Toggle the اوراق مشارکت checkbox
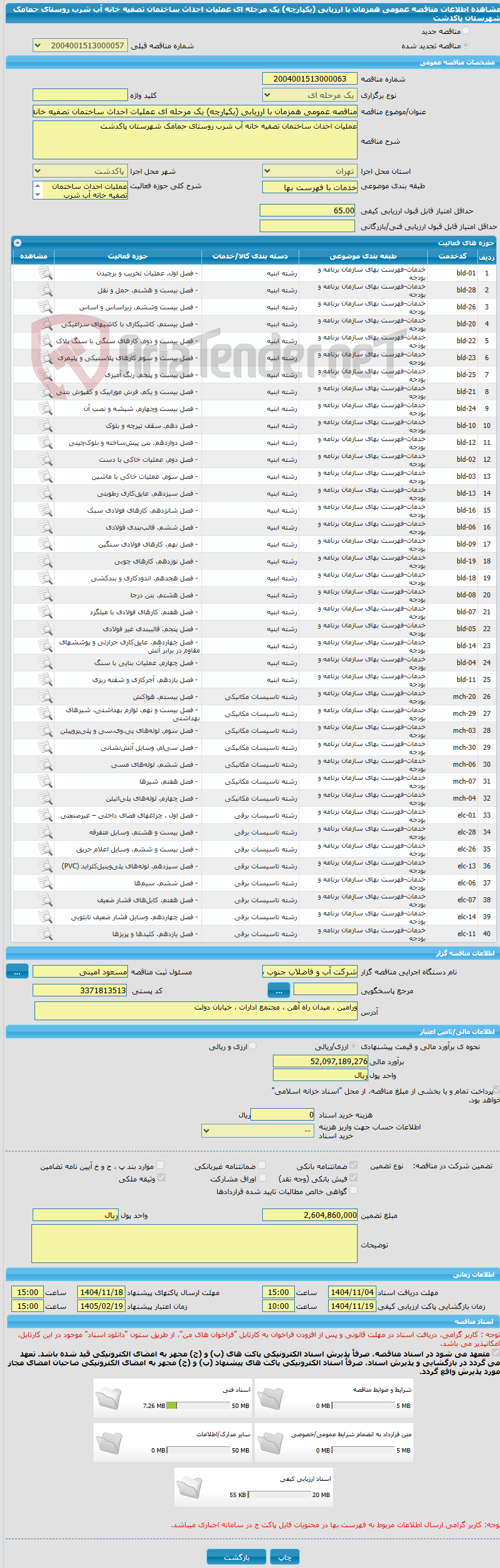 [262, 1178]
